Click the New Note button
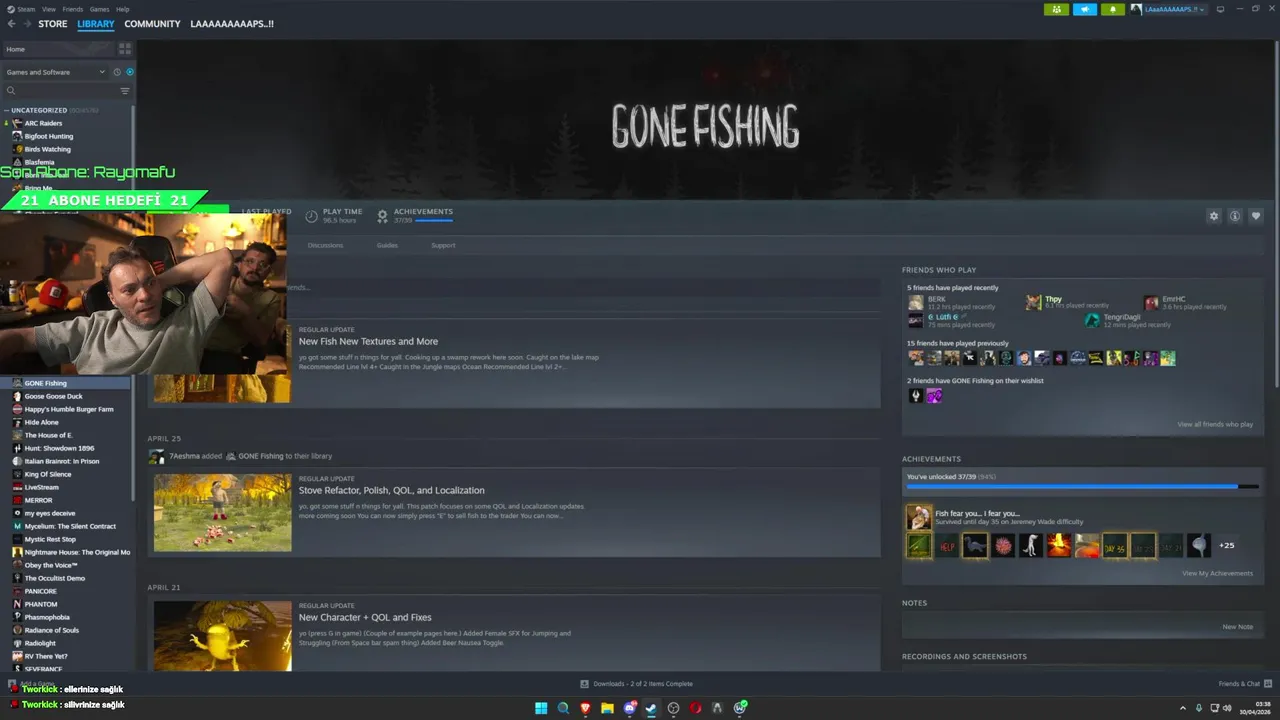This screenshot has width=1280, height=720. (x=1238, y=626)
